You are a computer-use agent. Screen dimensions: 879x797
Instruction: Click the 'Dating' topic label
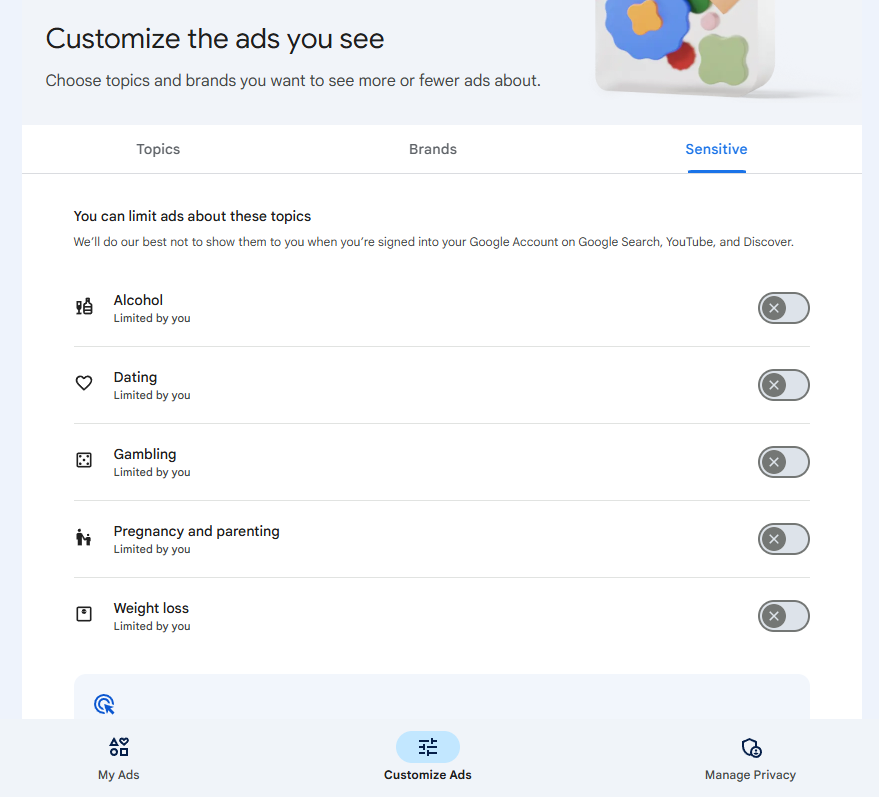click(135, 377)
